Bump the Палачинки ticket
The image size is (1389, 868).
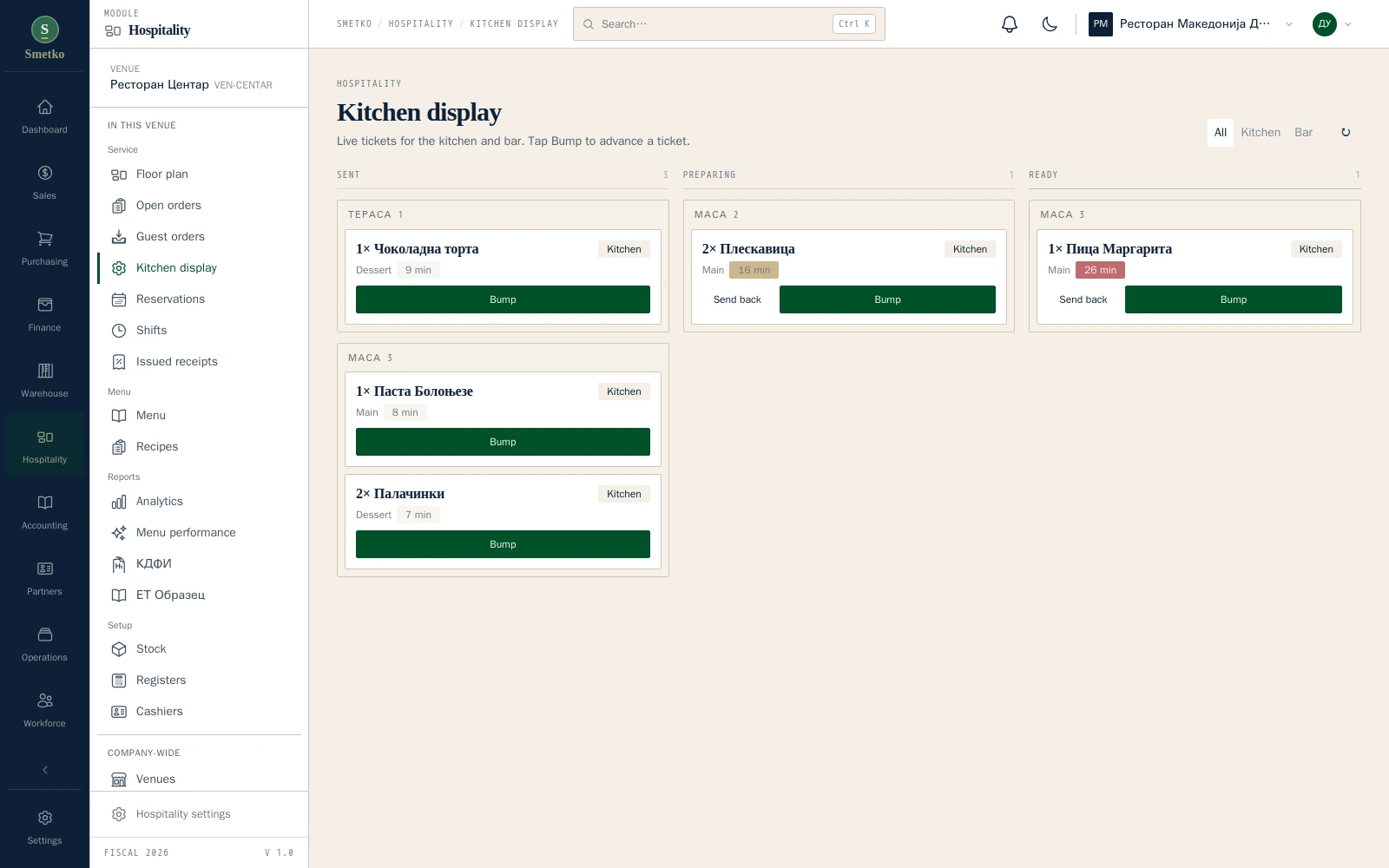[x=503, y=544]
